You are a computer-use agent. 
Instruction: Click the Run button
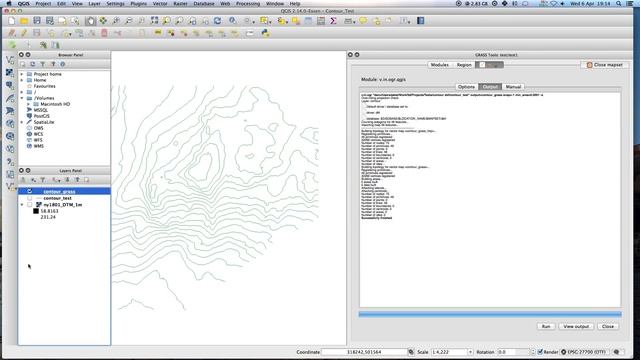pos(546,327)
